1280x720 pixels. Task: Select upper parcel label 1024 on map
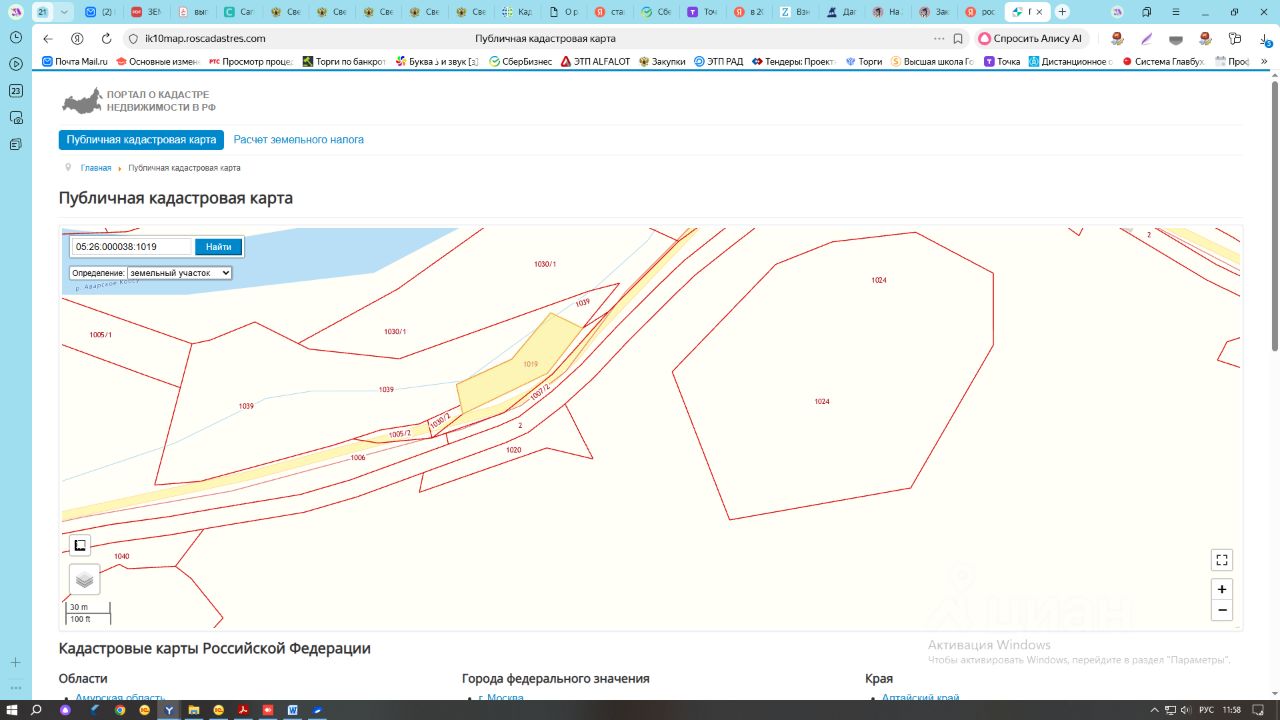[879, 280]
